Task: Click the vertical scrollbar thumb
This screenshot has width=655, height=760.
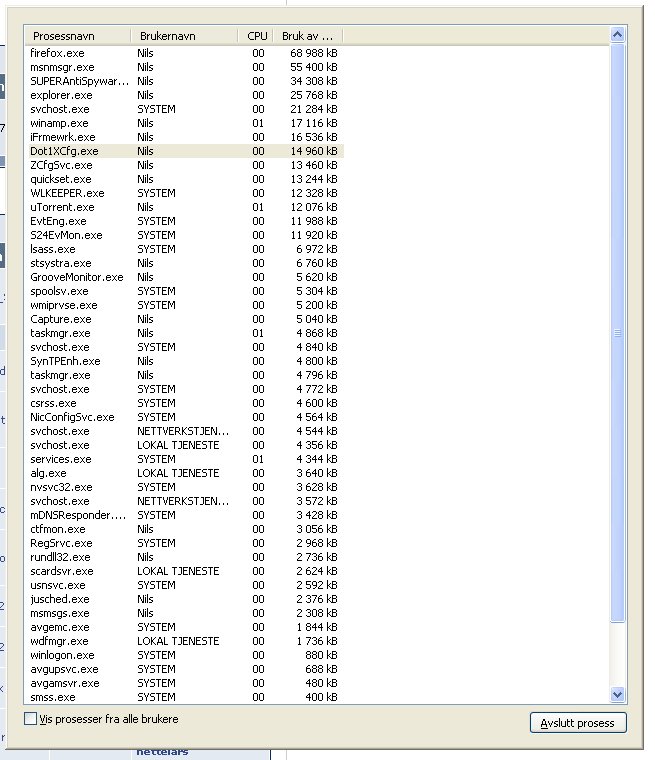Action: point(617,332)
